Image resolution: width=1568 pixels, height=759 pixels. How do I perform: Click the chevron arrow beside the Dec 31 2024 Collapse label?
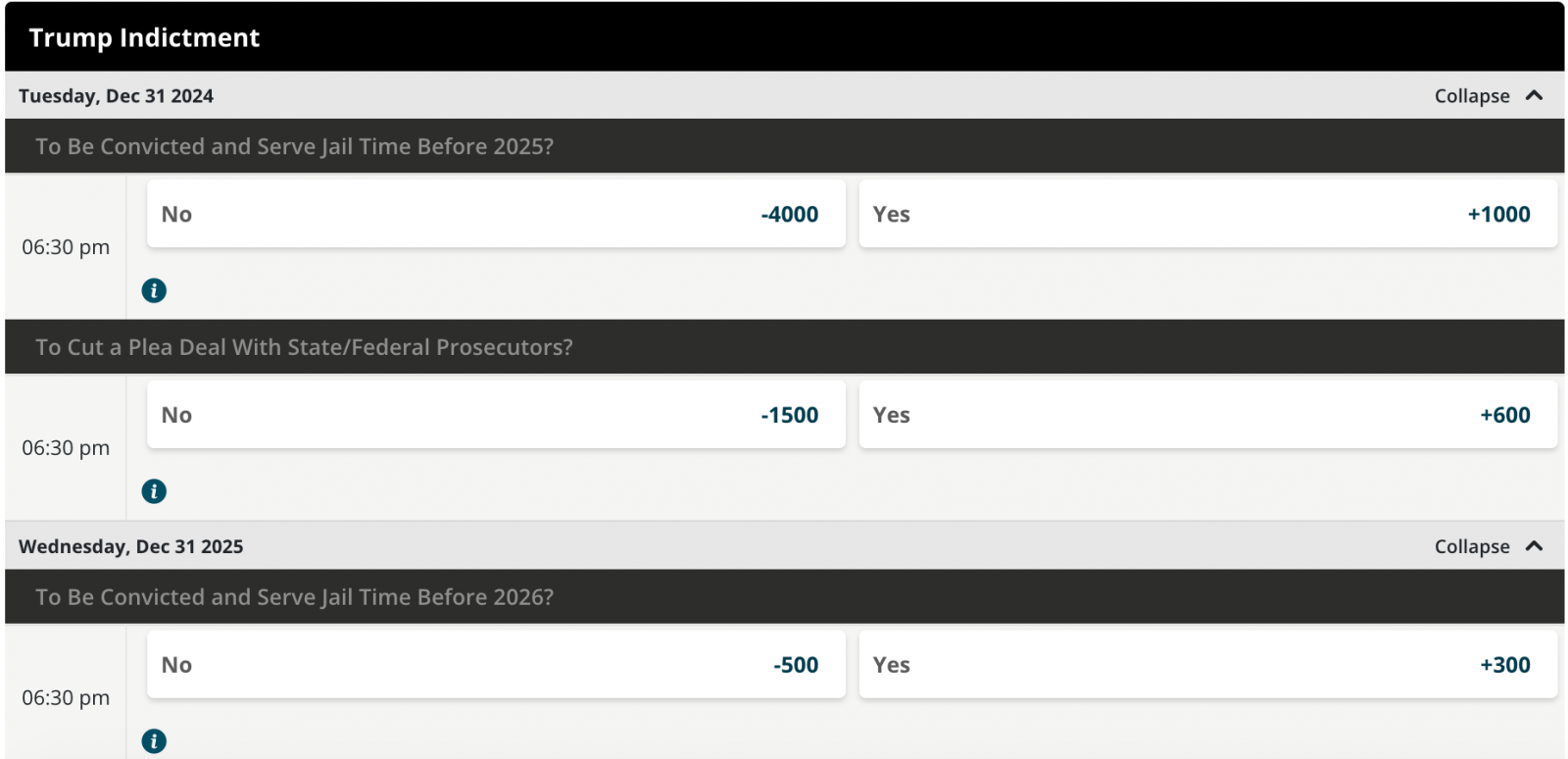(1535, 95)
